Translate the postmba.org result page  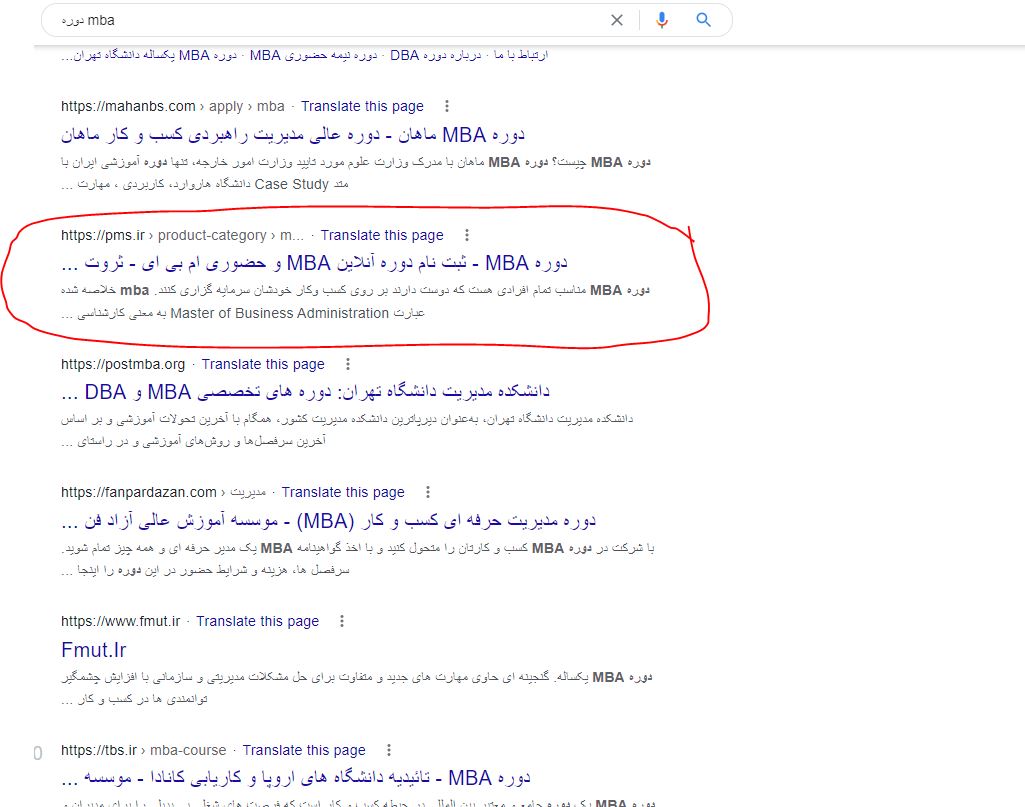pyautogui.click(x=263, y=364)
